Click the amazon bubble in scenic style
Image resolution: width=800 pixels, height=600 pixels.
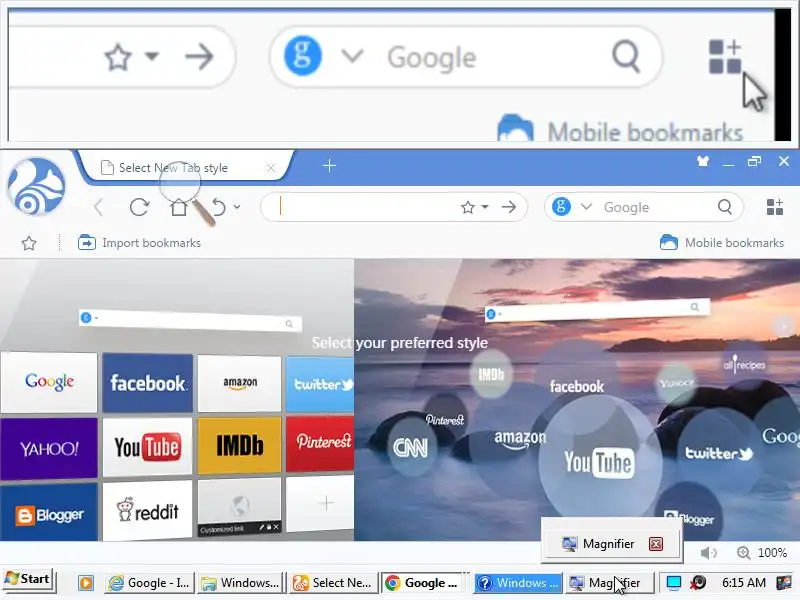click(x=519, y=439)
